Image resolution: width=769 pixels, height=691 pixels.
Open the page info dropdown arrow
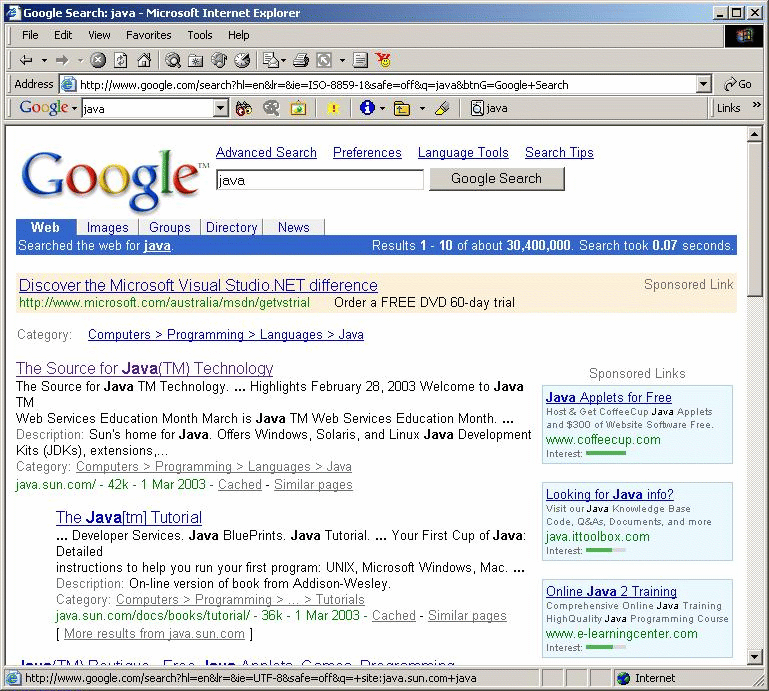[382, 108]
